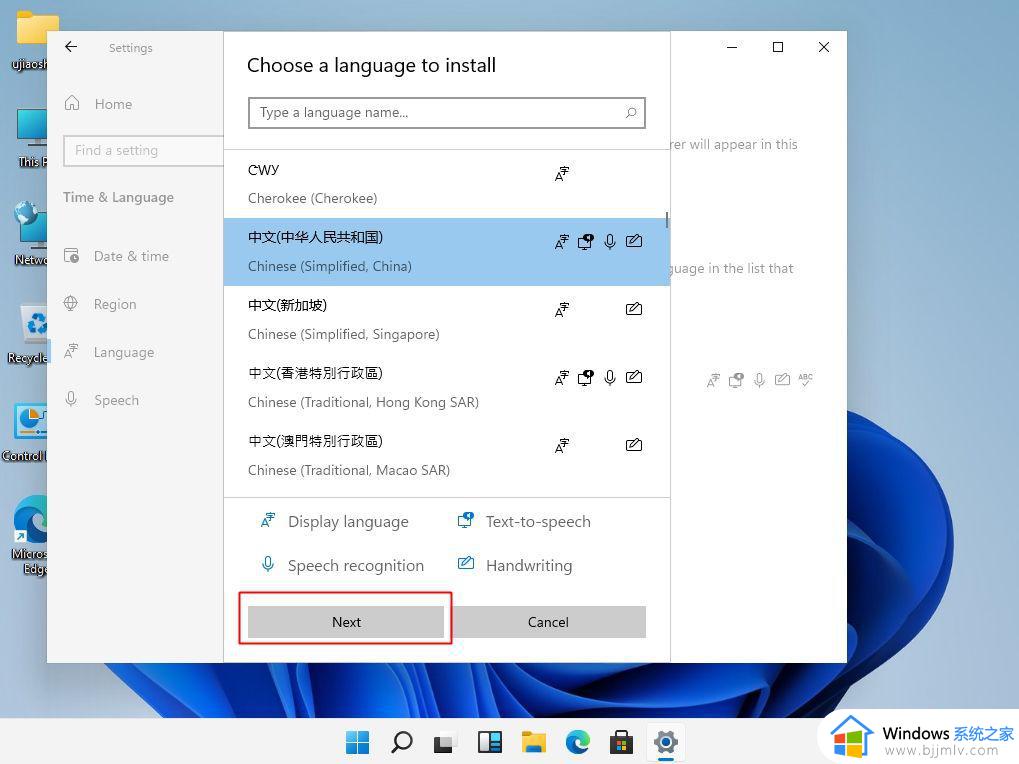Click display language icon on Macao row
Image resolution: width=1019 pixels, height=764 pixels.
562,446
